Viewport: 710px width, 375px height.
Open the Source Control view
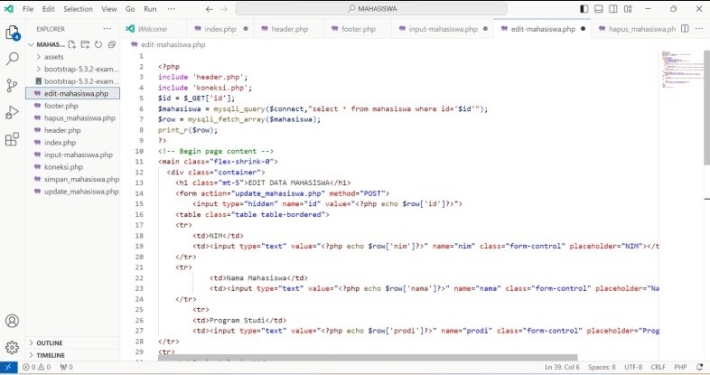point(12,85)
